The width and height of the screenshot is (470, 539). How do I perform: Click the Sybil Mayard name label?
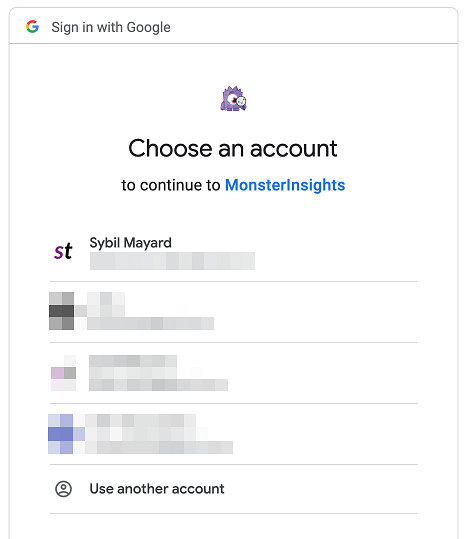point(130,243)
